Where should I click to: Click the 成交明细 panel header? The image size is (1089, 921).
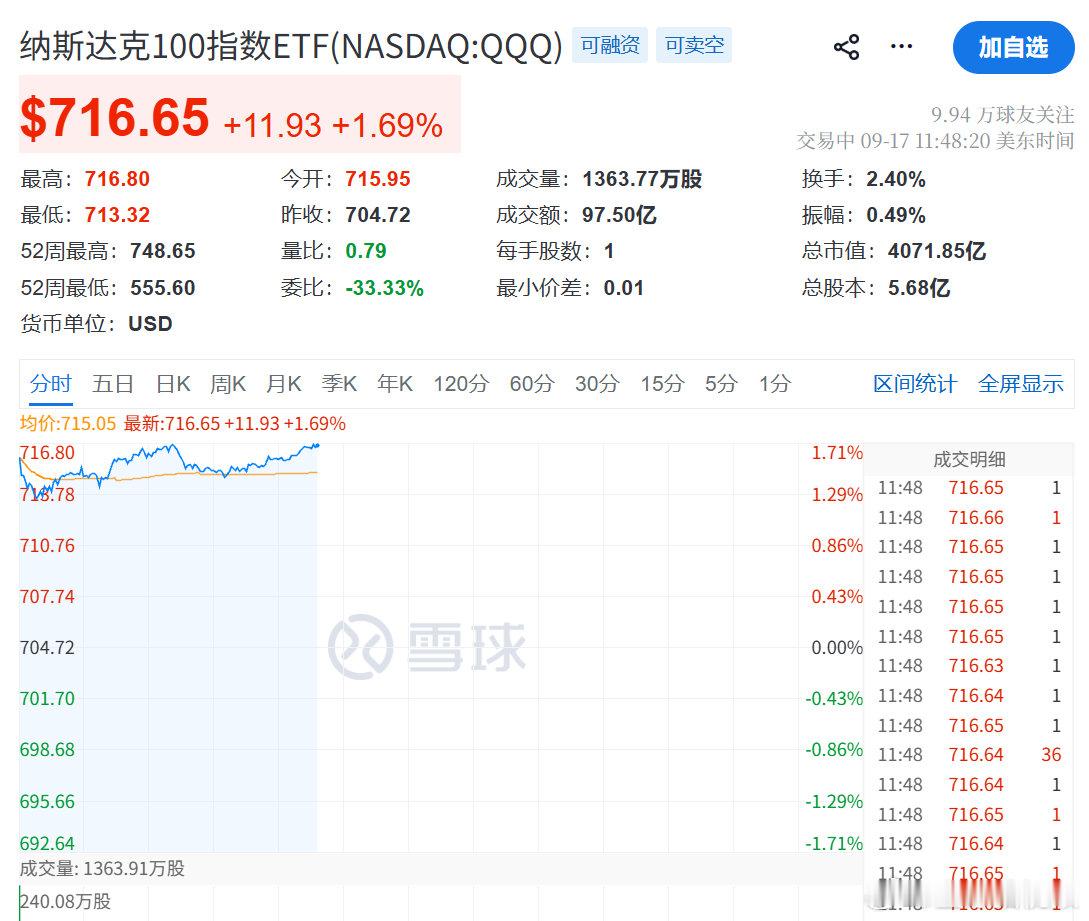[969, 459]
